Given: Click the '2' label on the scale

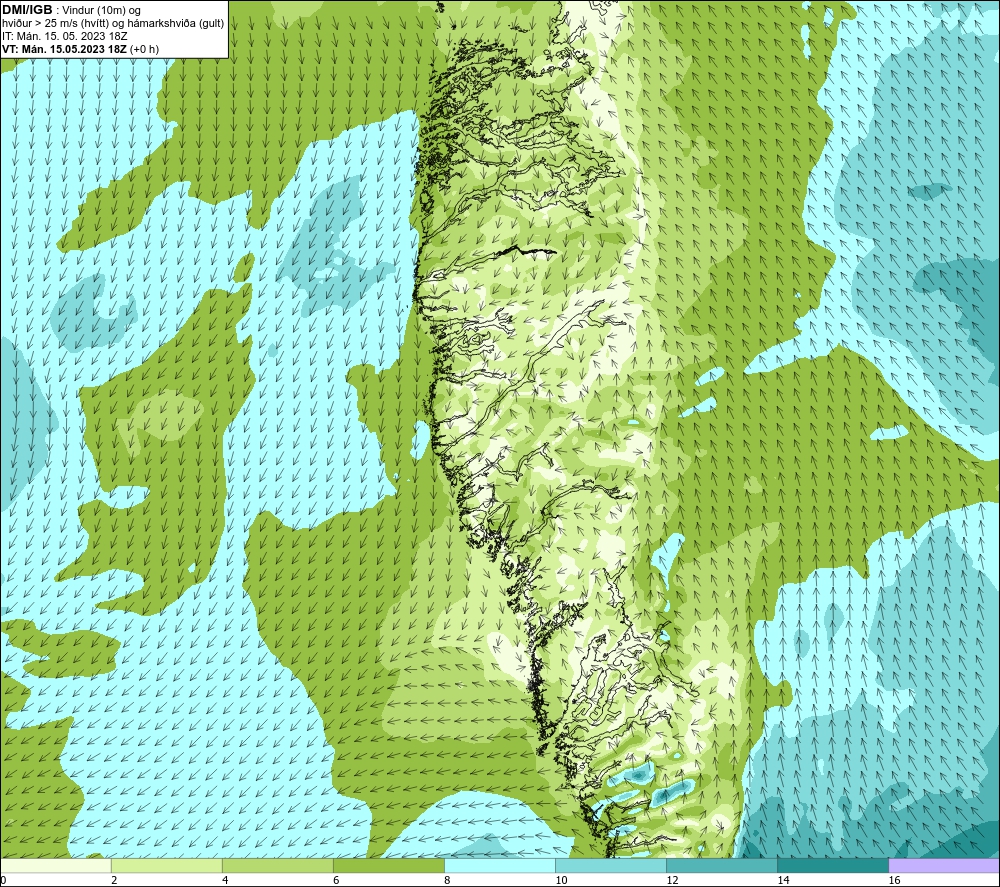Looking at the screenshot, I should point(114,880).
